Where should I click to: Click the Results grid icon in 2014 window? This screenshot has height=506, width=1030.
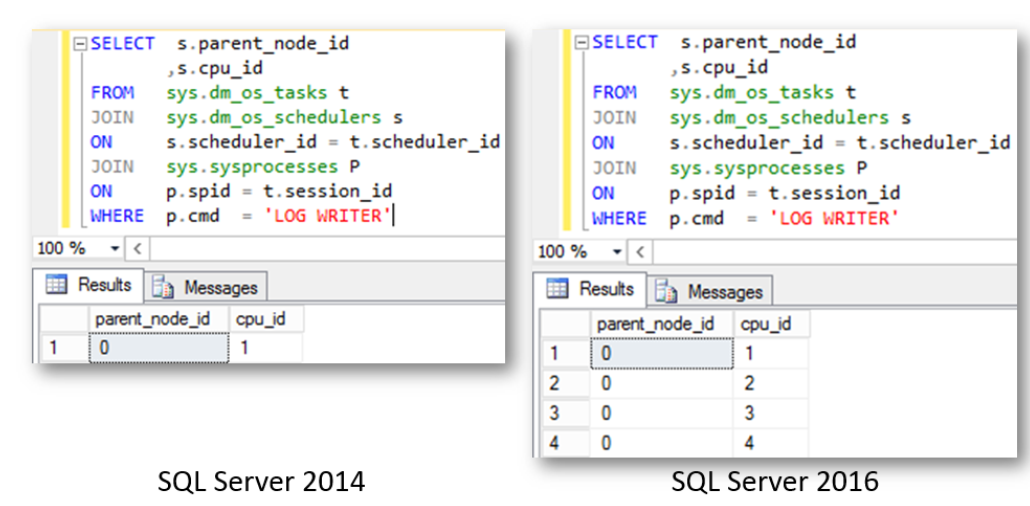(x=56, y=285)
